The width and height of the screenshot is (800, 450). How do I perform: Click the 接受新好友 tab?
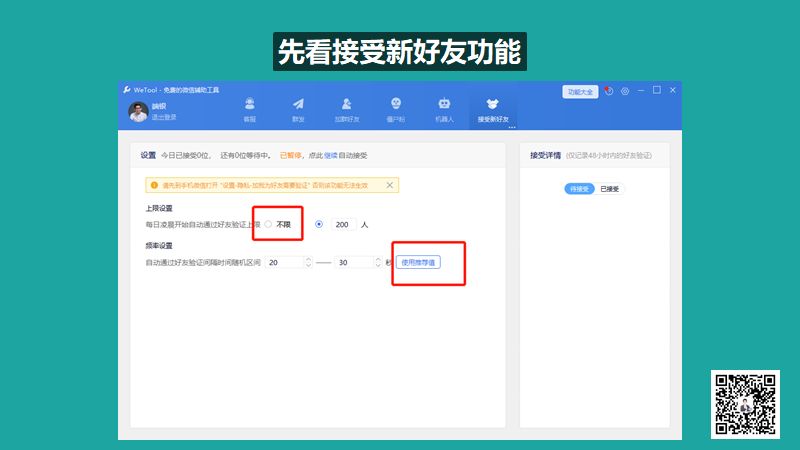tap(491, 109)
